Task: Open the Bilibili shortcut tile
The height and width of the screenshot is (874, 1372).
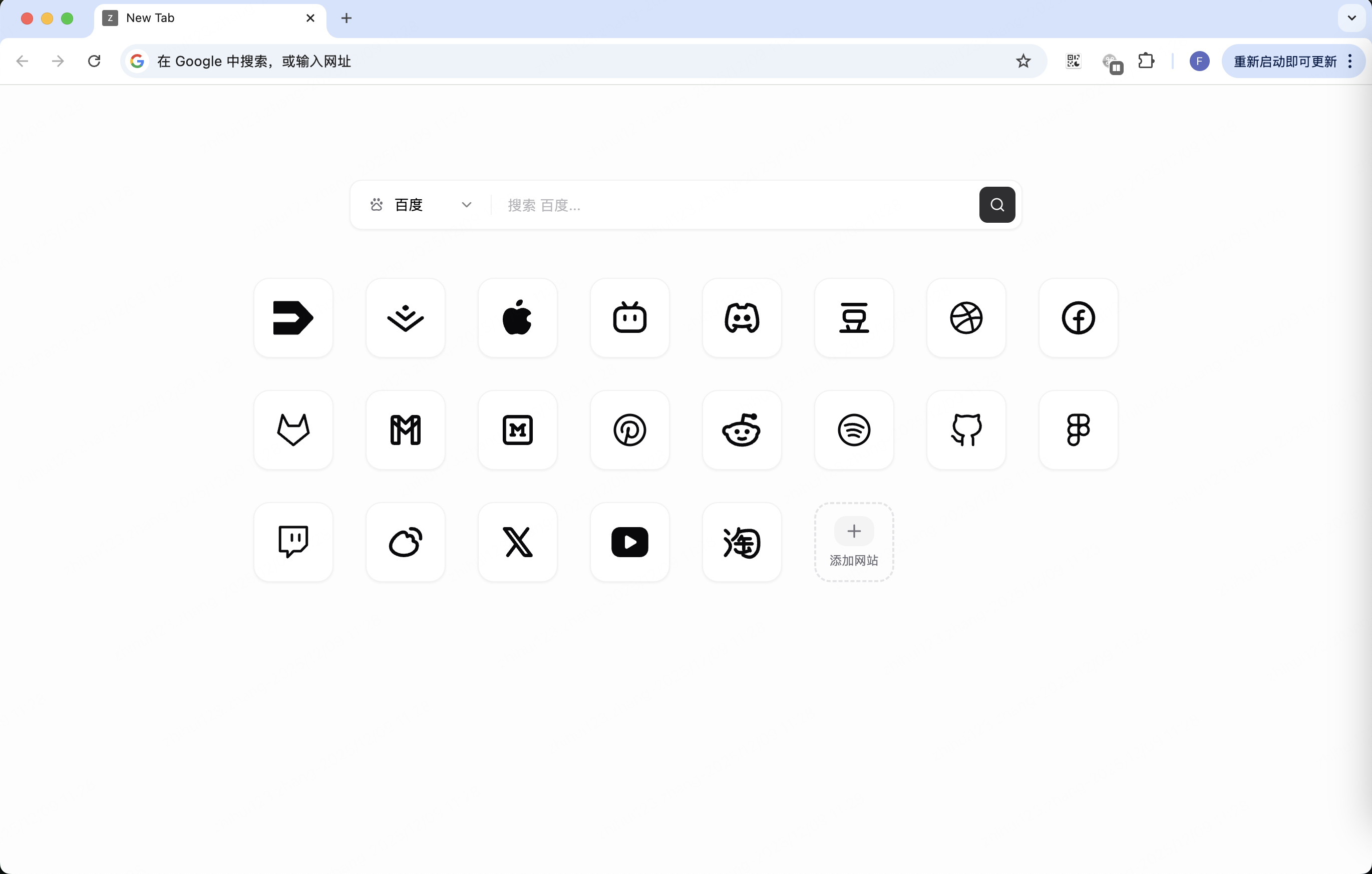Action: pyautogui.click(x=629, y=317)
